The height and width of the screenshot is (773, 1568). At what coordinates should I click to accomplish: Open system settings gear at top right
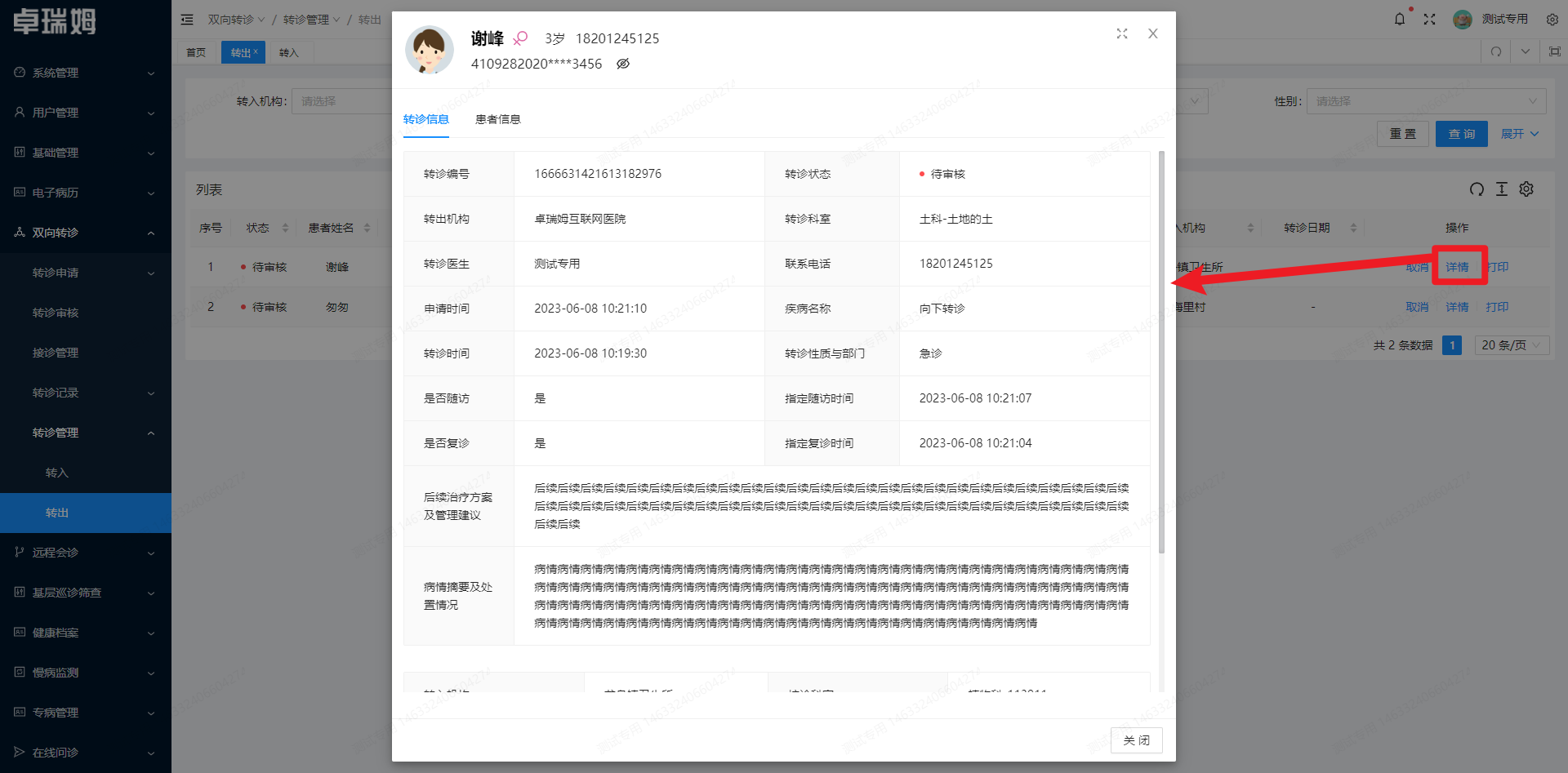point(1552,18)
